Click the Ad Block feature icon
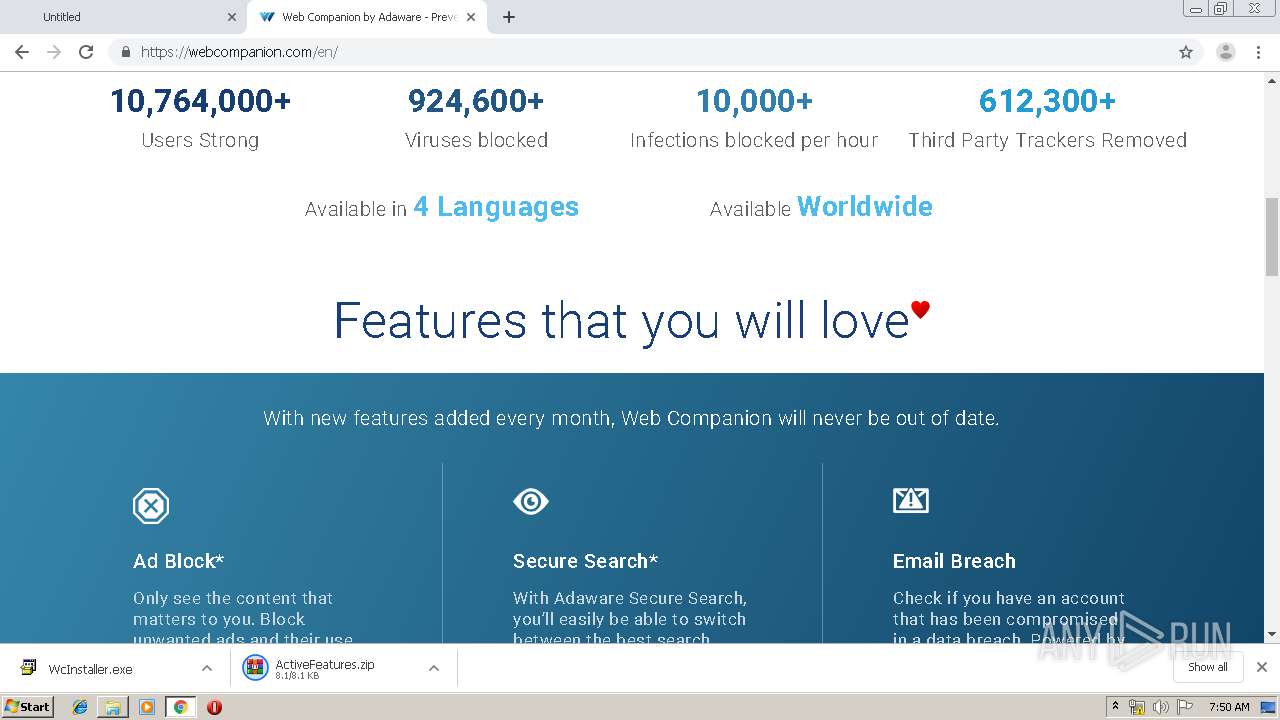 point(151,506)
